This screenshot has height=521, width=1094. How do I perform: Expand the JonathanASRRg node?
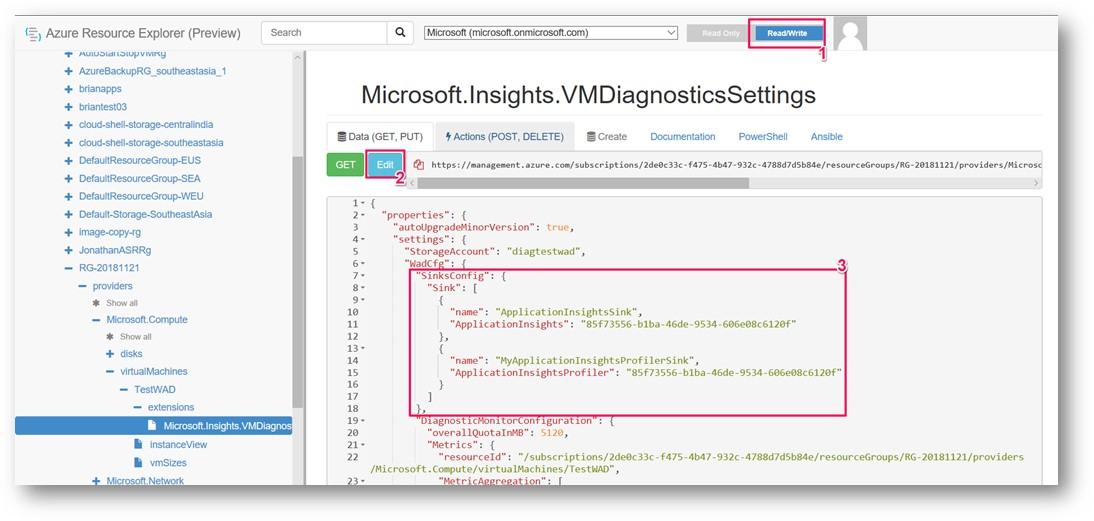point(68,250)
